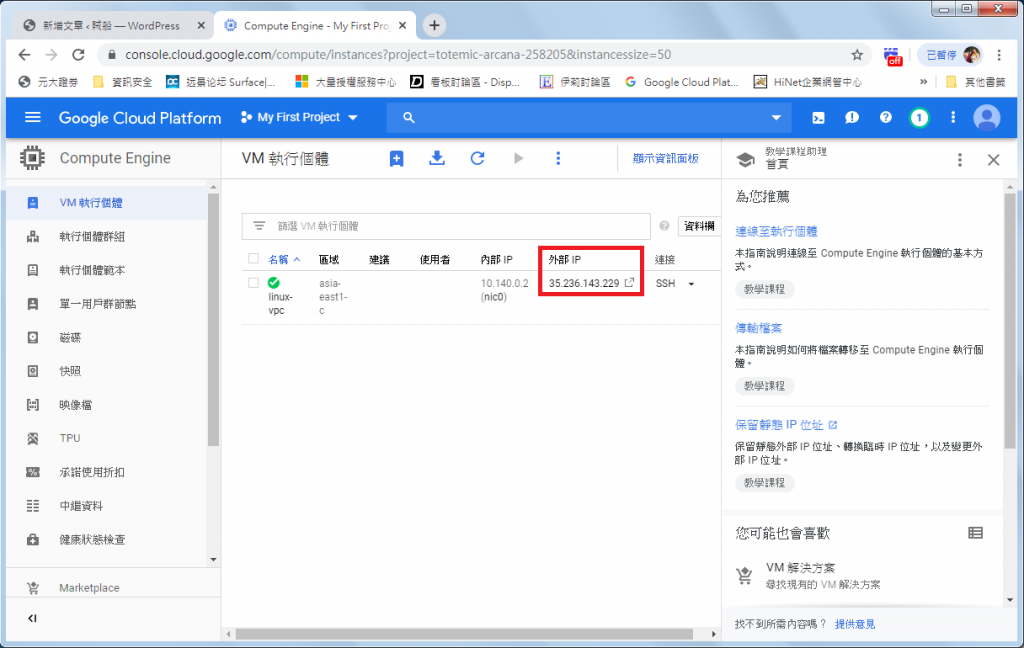This screenshot has width=1024, height=648.
Task: Refresh the VM instances list
Action: [477, 158]
